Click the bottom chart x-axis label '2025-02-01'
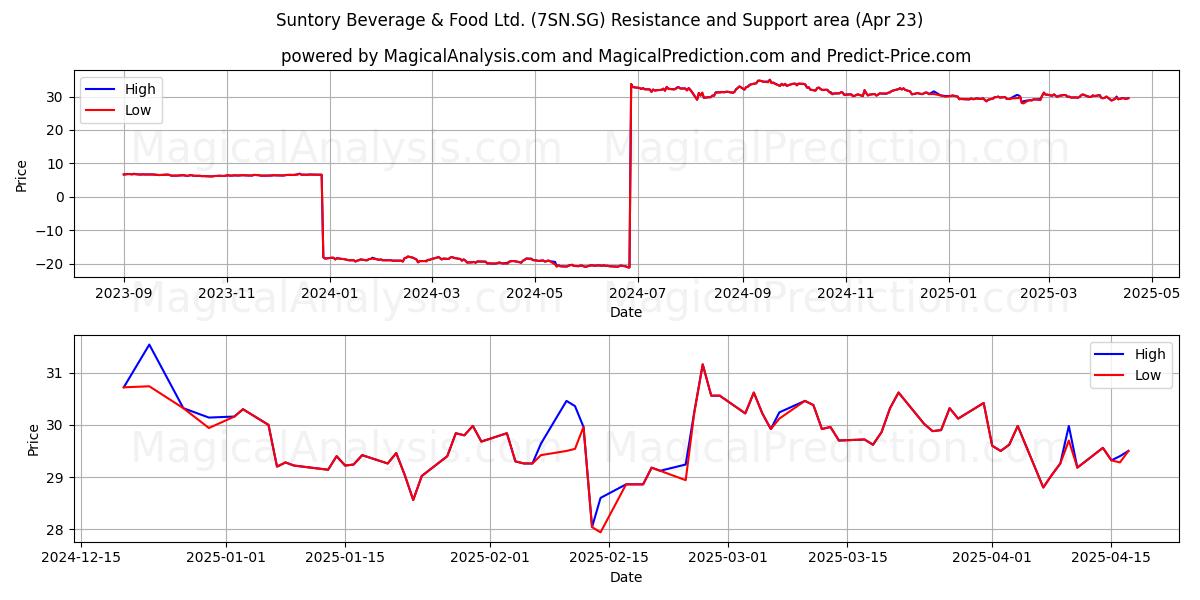 (490, 558)
